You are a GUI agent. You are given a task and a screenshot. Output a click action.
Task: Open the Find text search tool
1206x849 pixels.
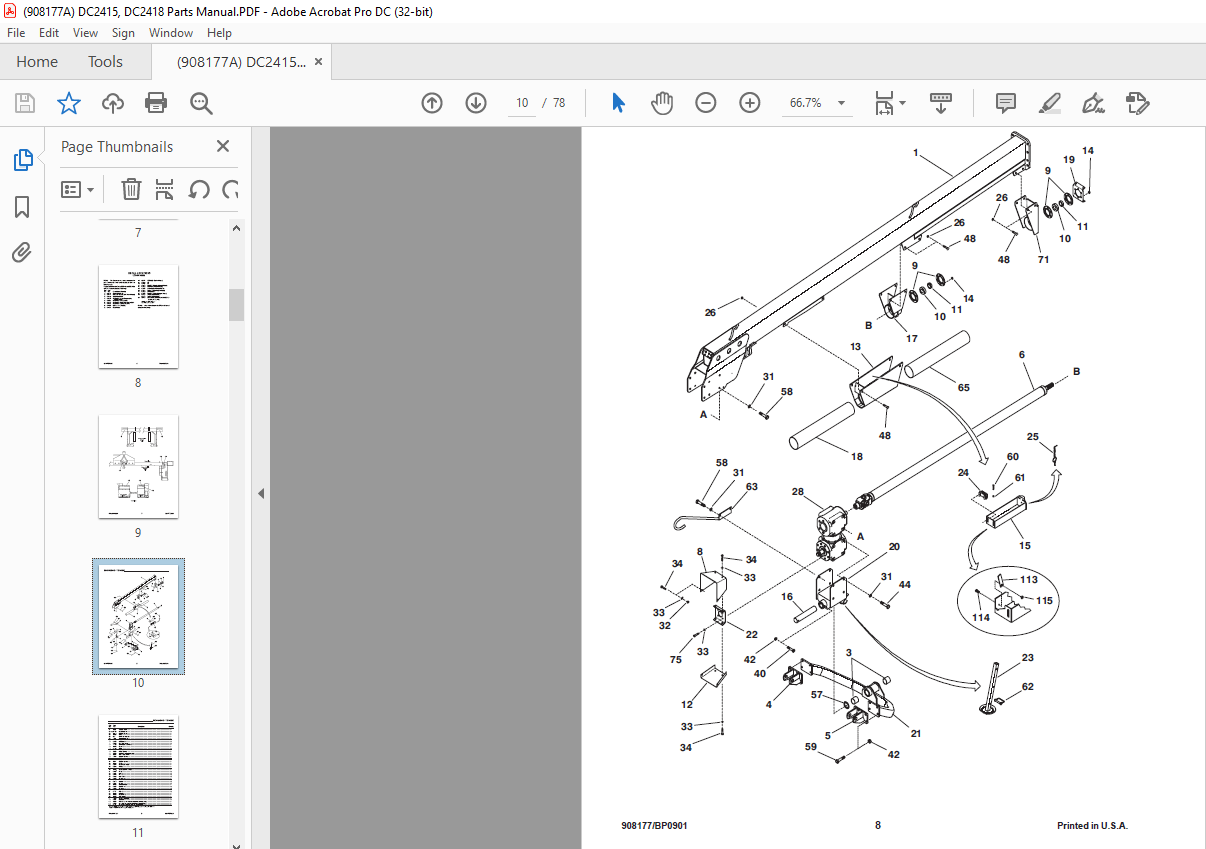tap(202, 103)
